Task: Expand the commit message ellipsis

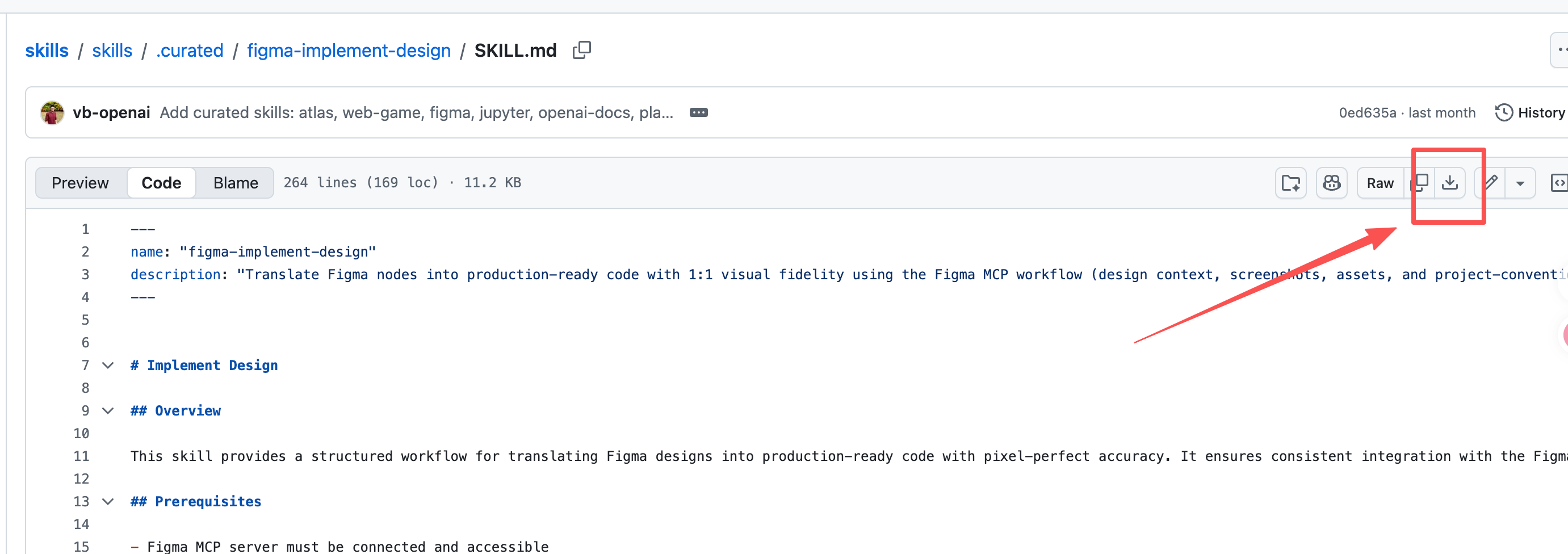Action: click(x=698, y=112)
